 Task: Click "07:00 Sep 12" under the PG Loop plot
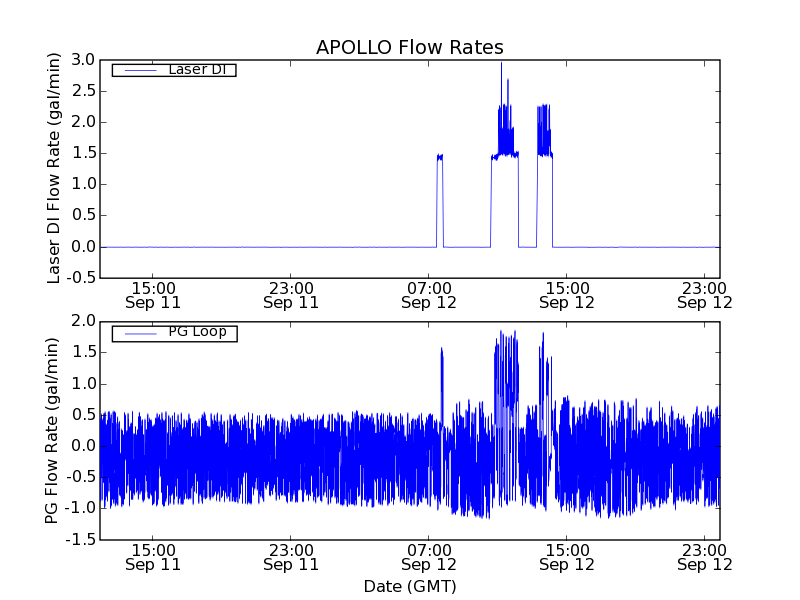point(429,557)
